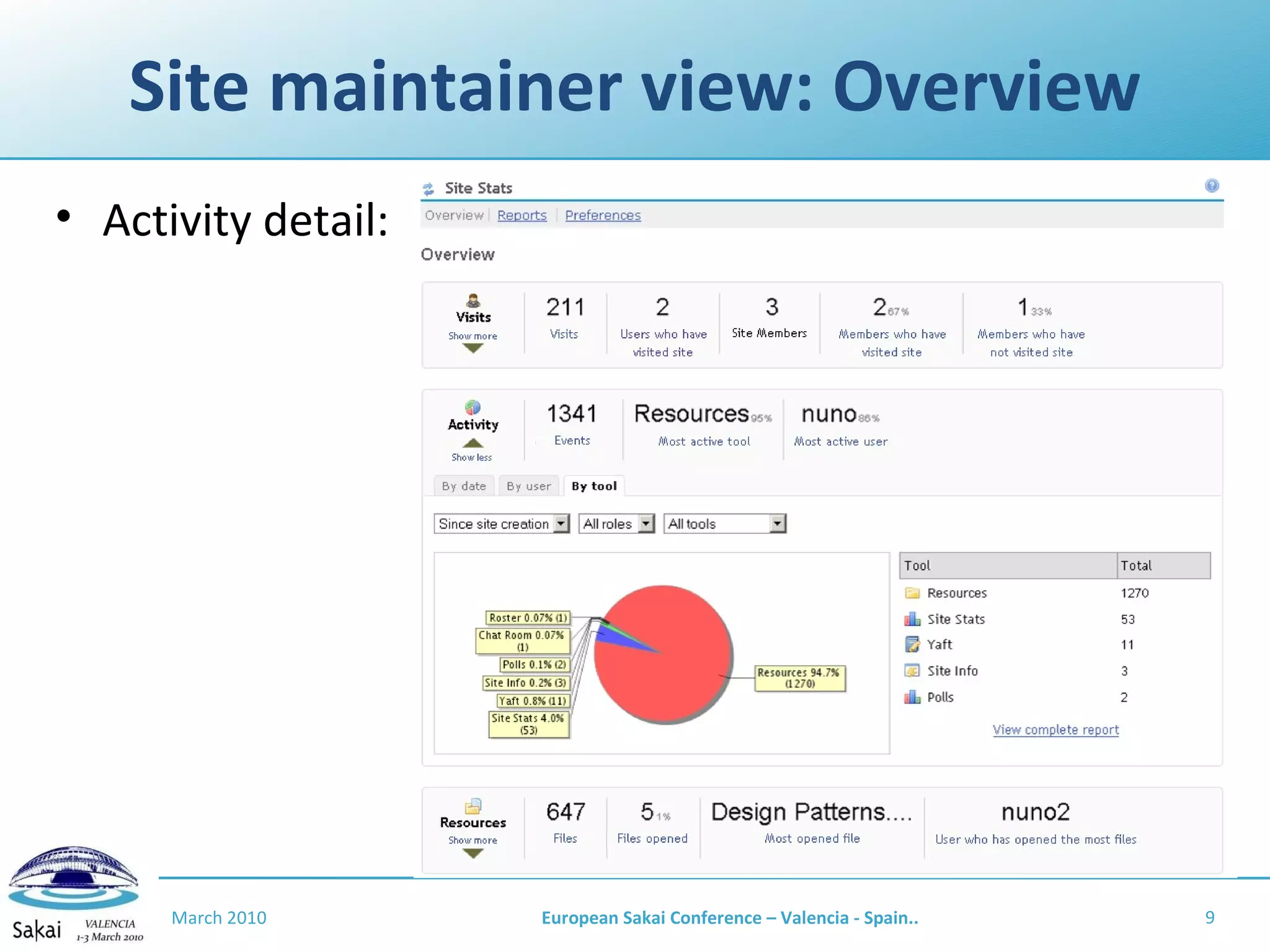The width and height of the screenshot is (1270, 952).
Task: Click the Total column header
Action: coord(1164,565)
